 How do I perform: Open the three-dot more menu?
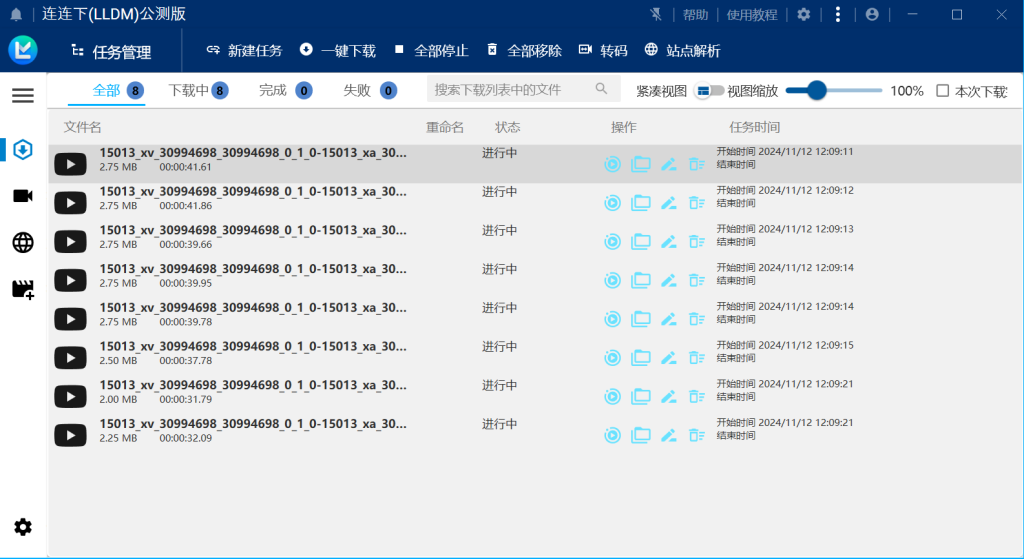(838, 14)
